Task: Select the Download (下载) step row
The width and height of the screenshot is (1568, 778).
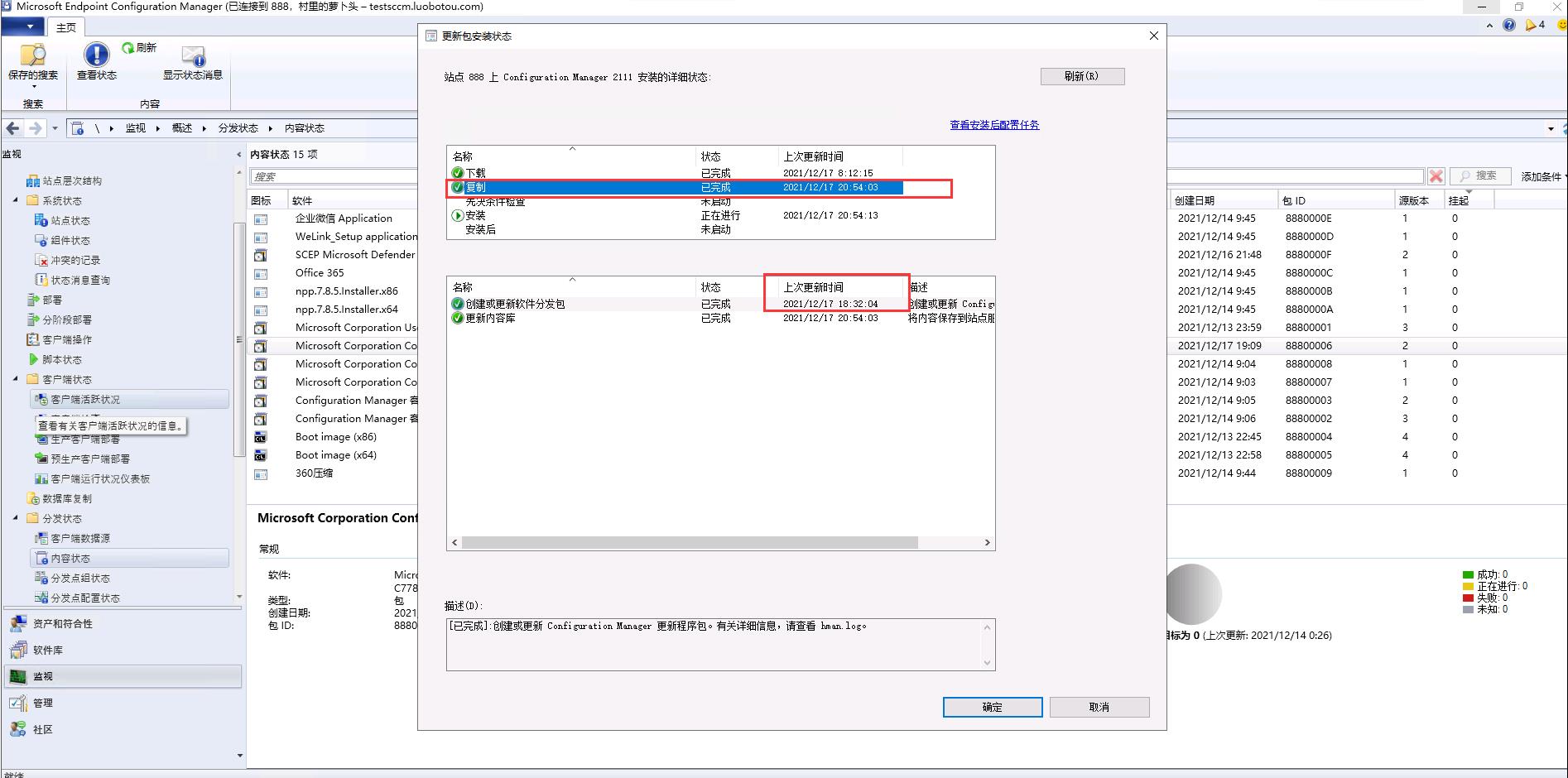Action: click(x=676, y=173)
